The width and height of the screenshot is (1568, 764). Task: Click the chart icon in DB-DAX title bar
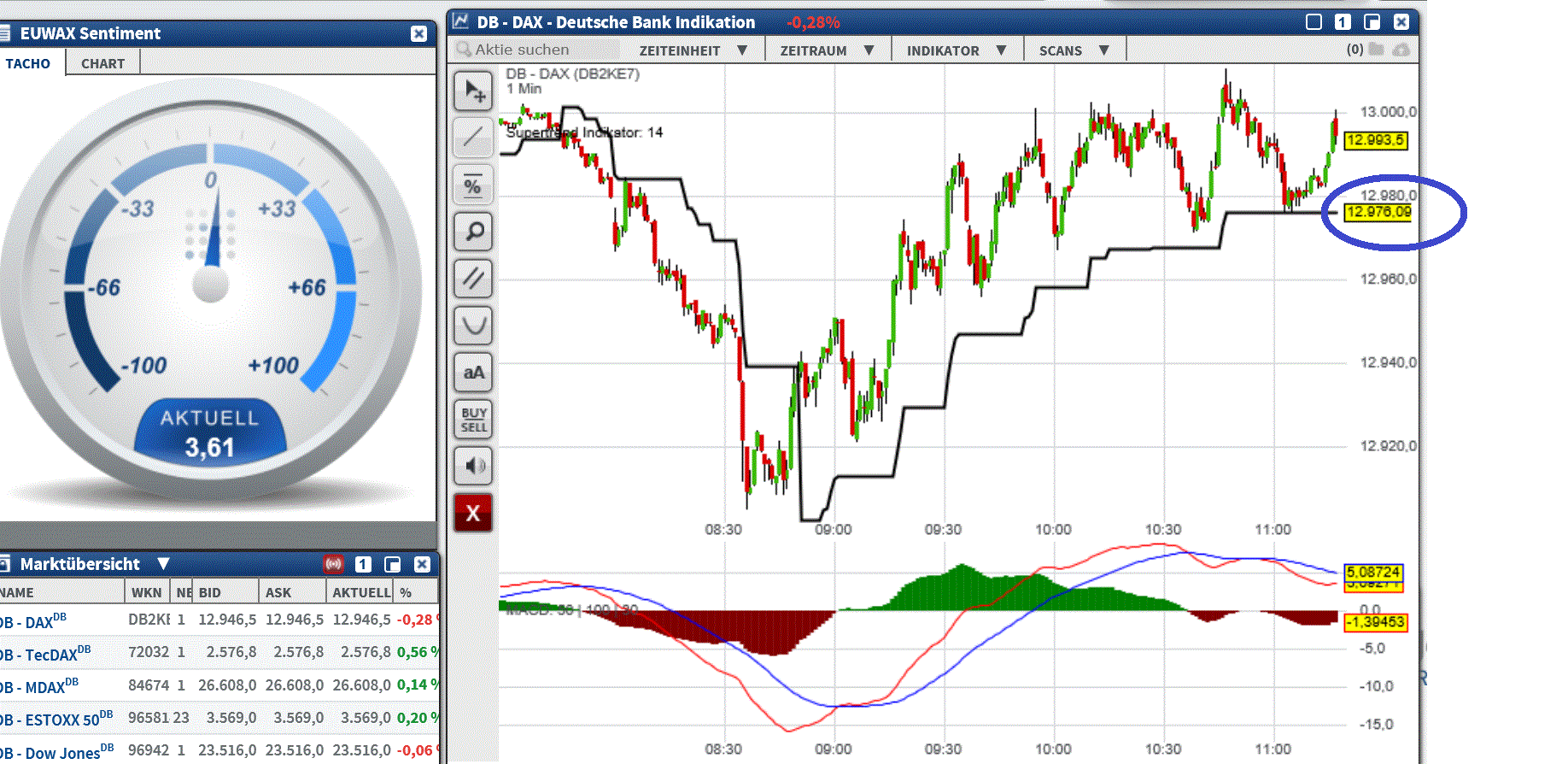461,21
